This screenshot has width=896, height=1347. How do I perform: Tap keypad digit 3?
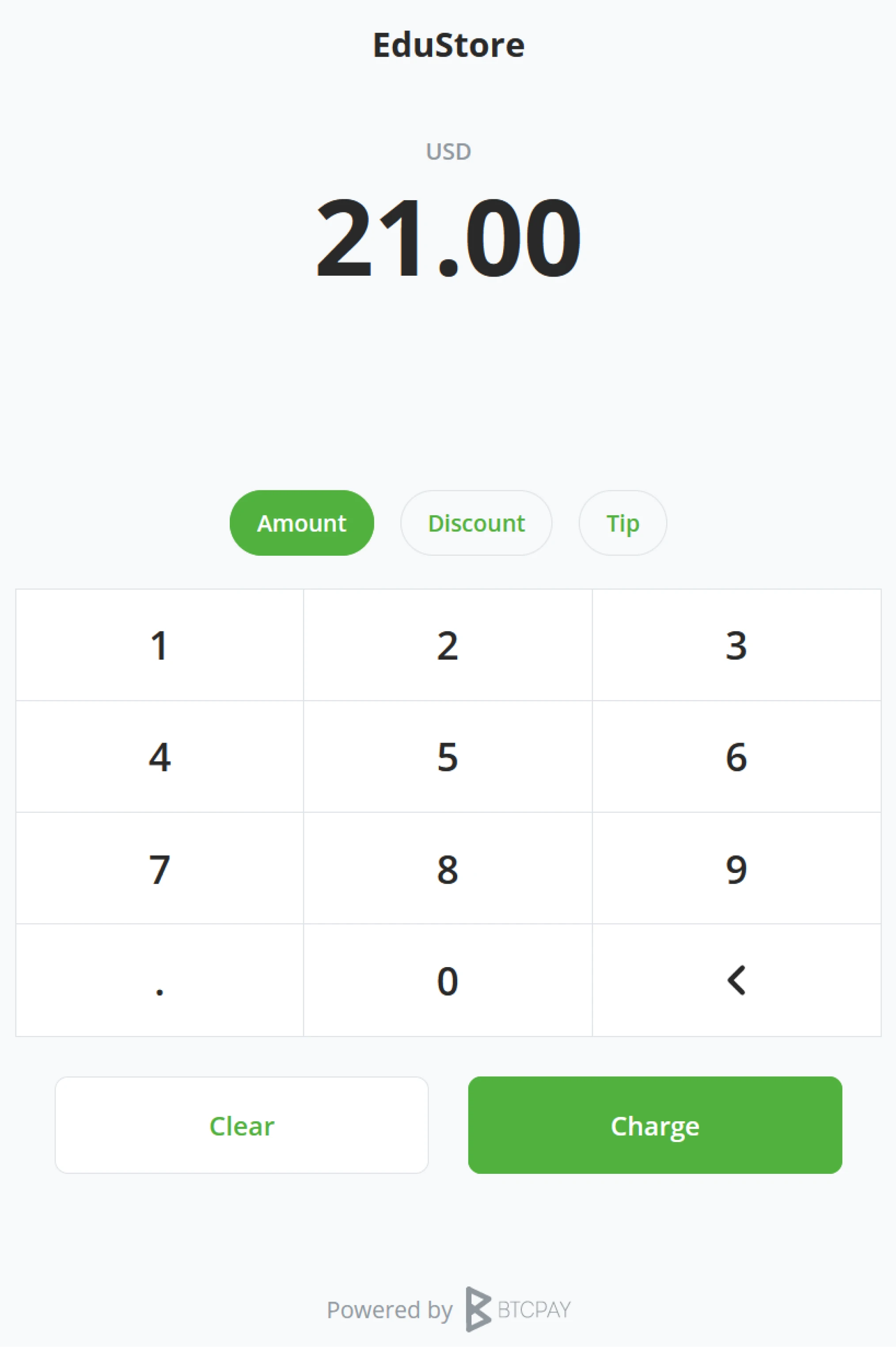tap(736, 645)
